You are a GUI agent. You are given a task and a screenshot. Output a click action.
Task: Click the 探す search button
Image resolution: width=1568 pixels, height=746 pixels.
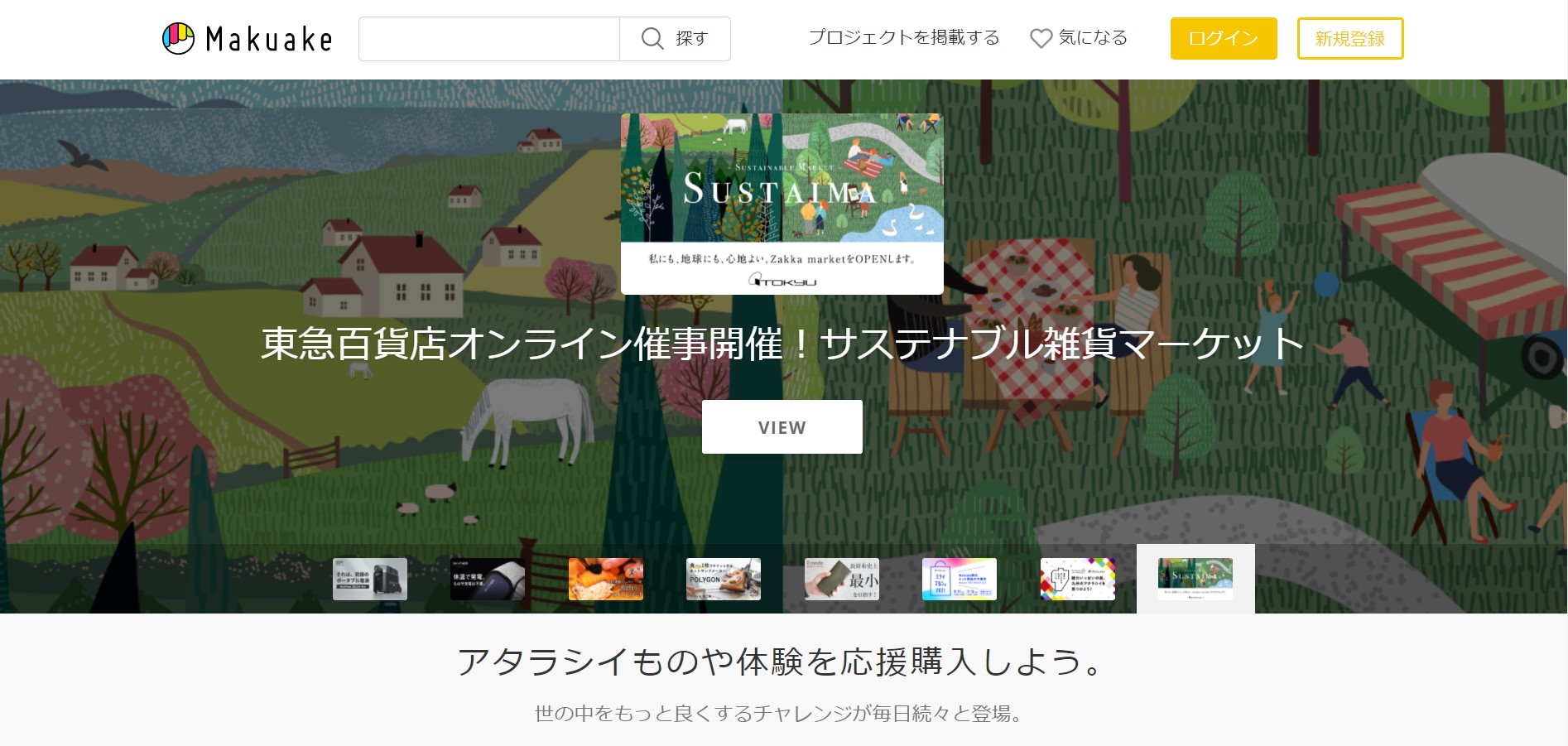(675, 39)
